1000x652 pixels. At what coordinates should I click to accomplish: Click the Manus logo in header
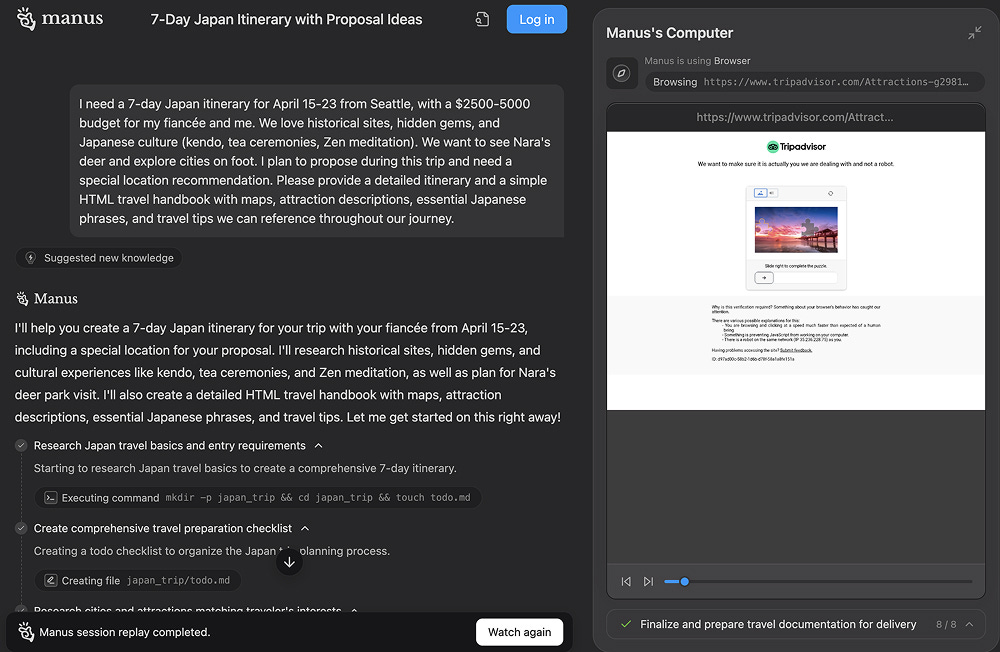coord(59,19)
